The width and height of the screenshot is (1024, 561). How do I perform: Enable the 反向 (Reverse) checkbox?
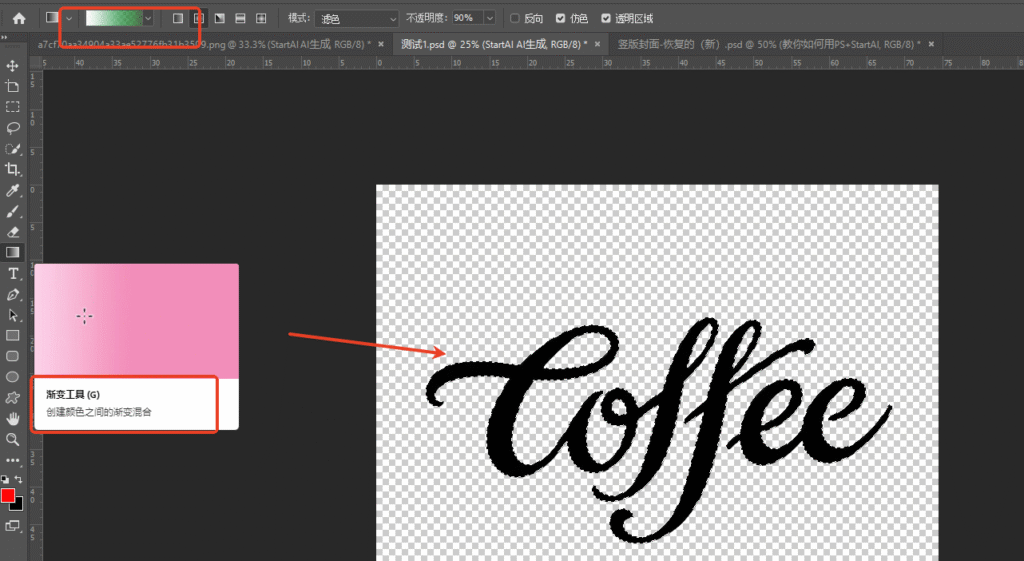coord(515,18)
